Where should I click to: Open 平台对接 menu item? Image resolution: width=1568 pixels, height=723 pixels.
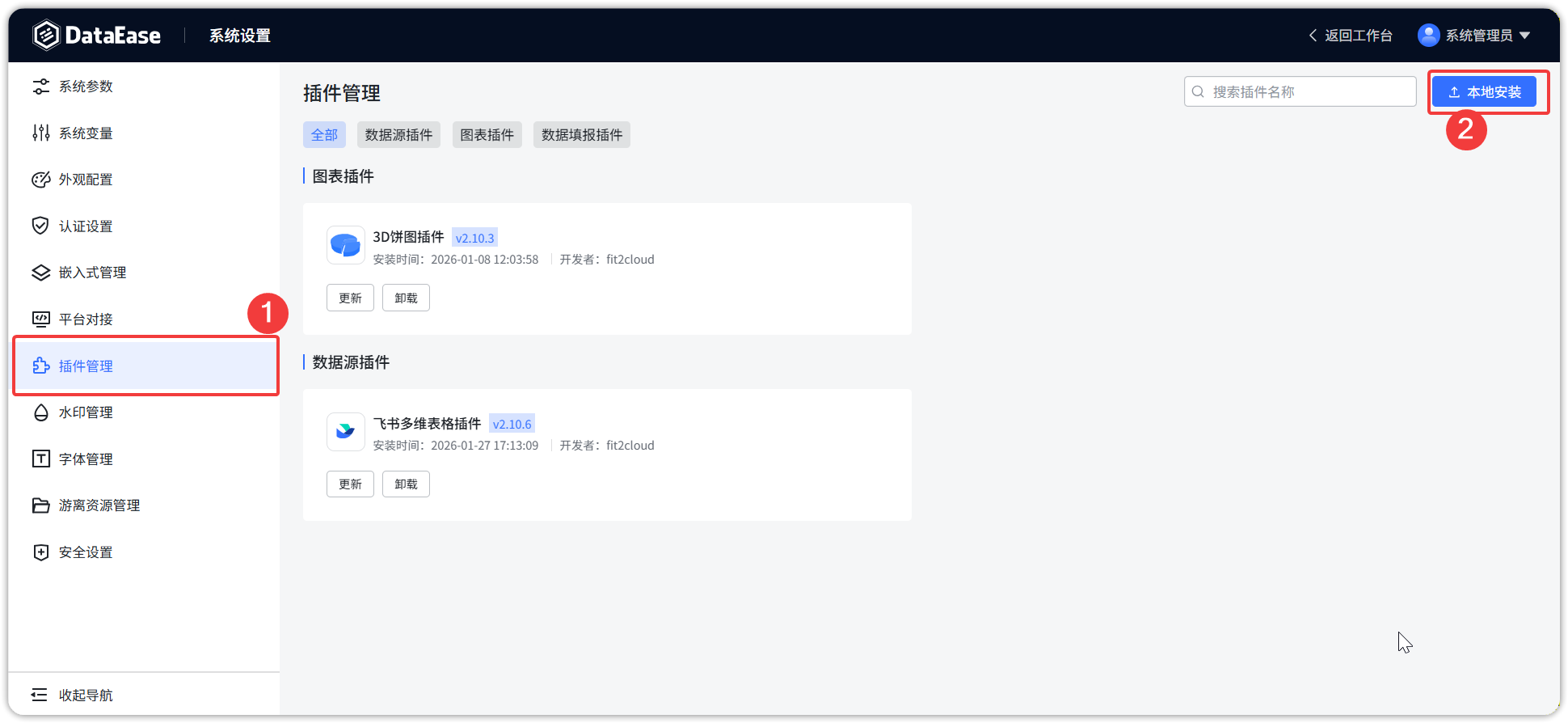(145, 319)
